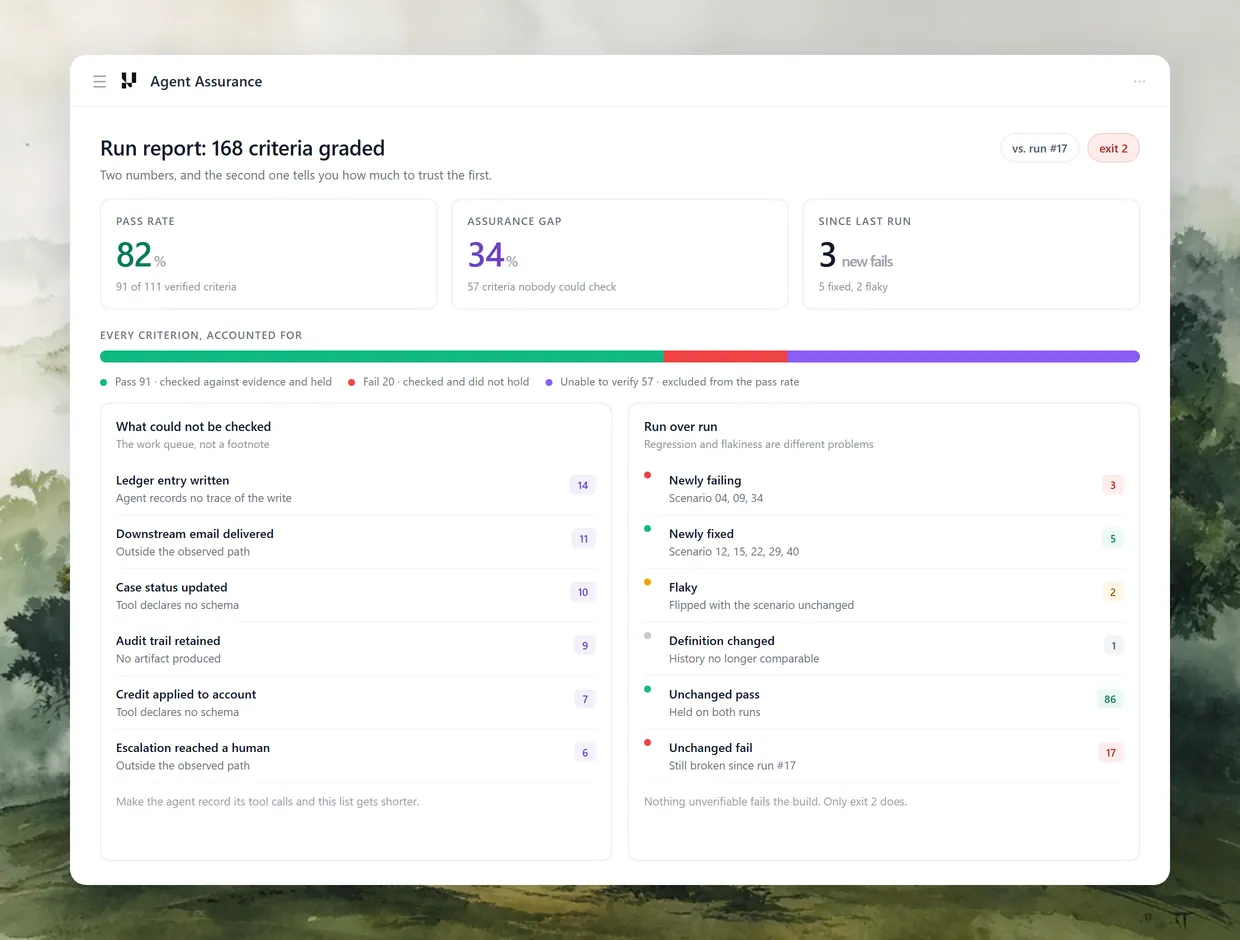Viewport: 1240px width, 940px height.
Task: Click the red dot beside Unchanged fail
Action: pos(648,743)
